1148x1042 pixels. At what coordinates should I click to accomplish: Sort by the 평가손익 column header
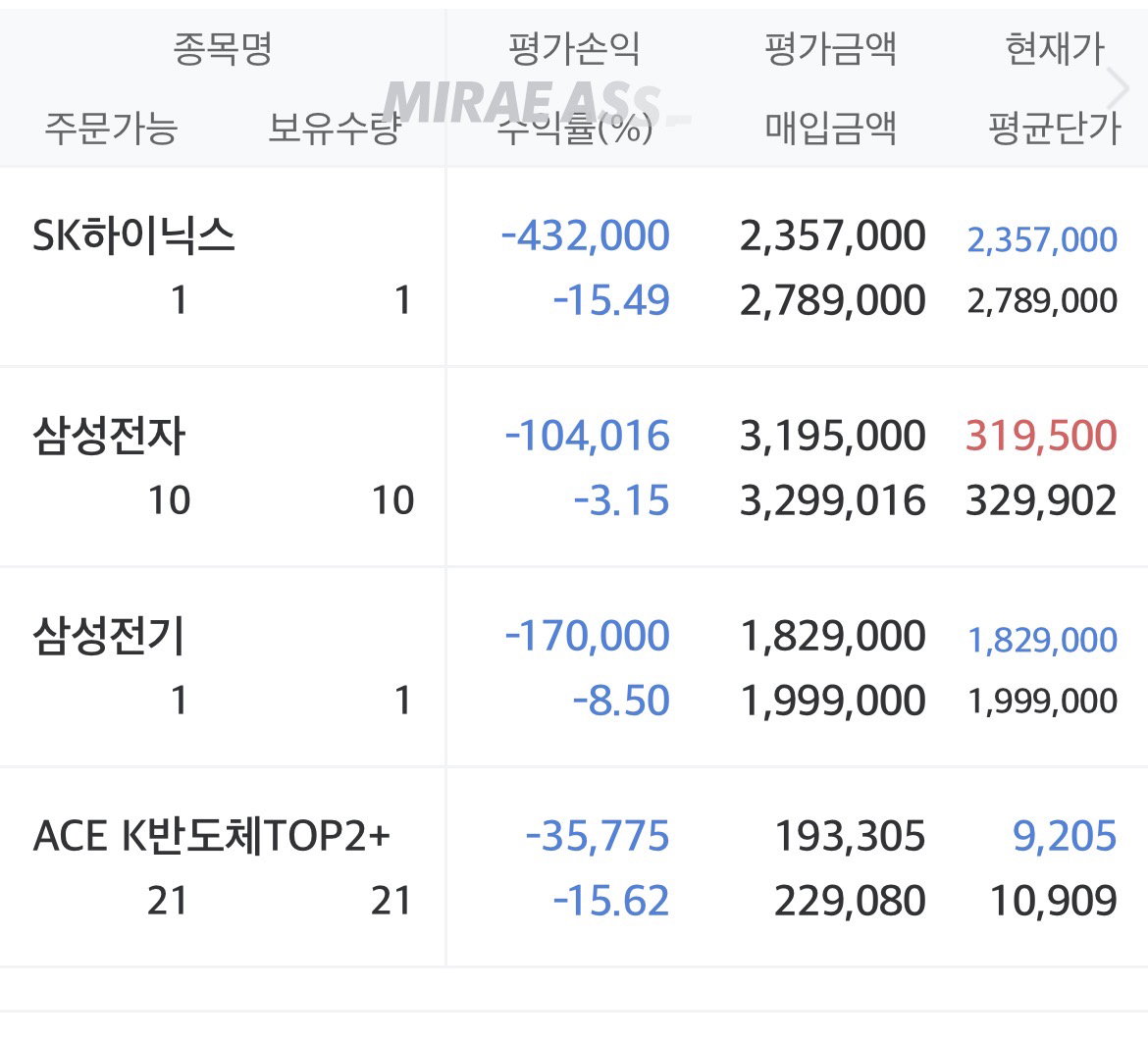[574, 49]
